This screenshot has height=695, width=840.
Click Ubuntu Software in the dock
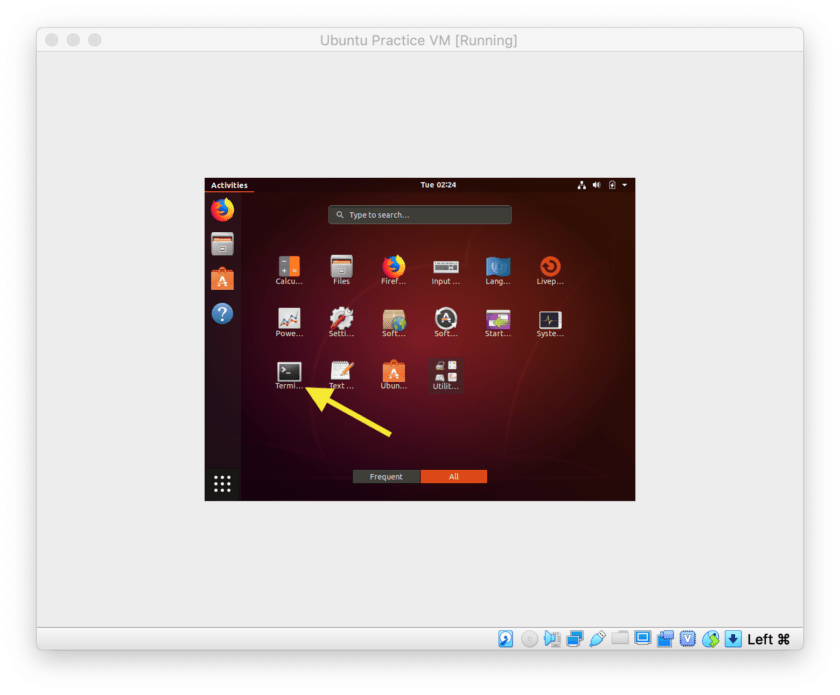(x=222, y=279)
